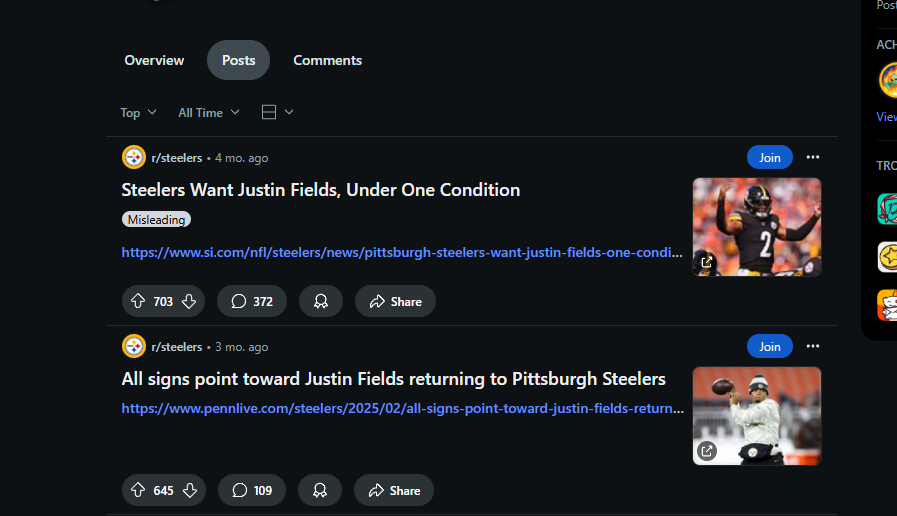Join r/steelers from the first post

tap(769, 157)
